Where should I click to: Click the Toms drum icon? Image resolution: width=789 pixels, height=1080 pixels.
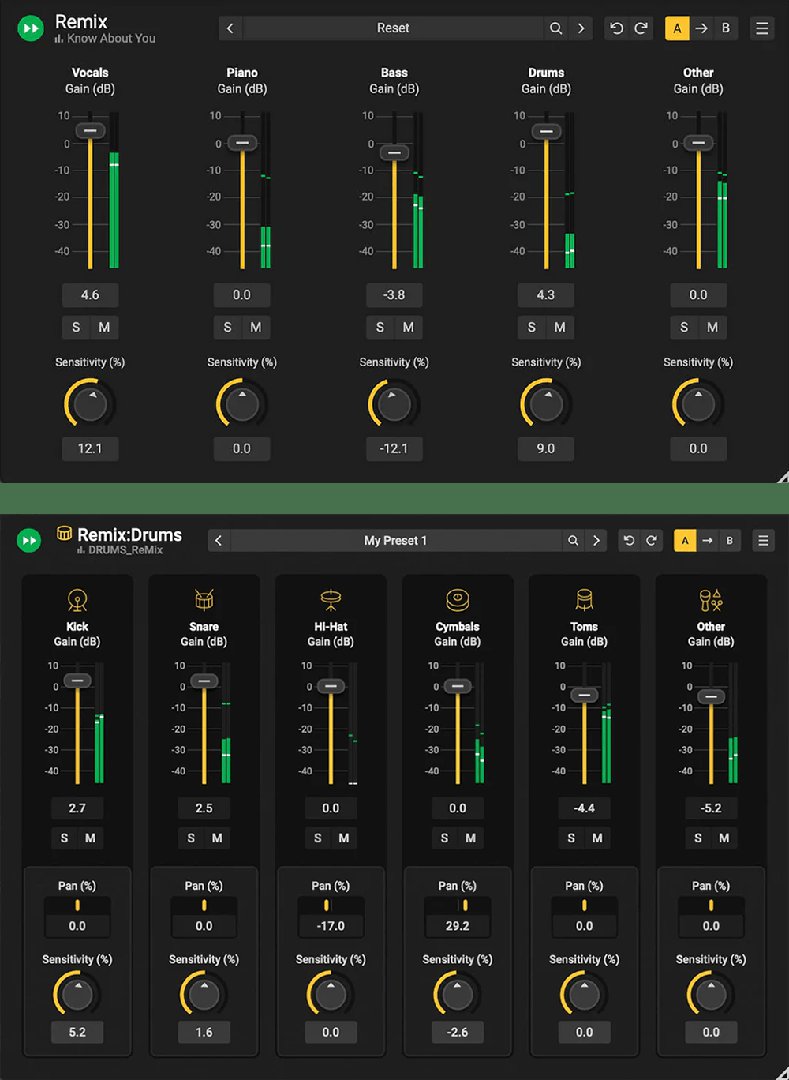click(584, 600)
